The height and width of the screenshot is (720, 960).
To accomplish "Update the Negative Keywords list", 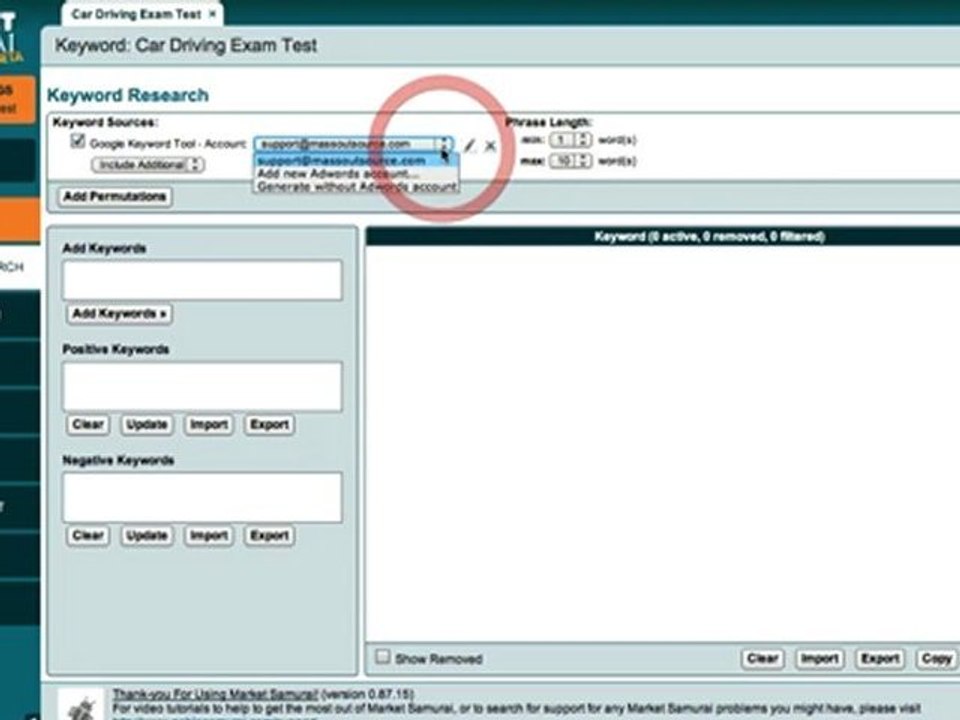I will 146,536.
